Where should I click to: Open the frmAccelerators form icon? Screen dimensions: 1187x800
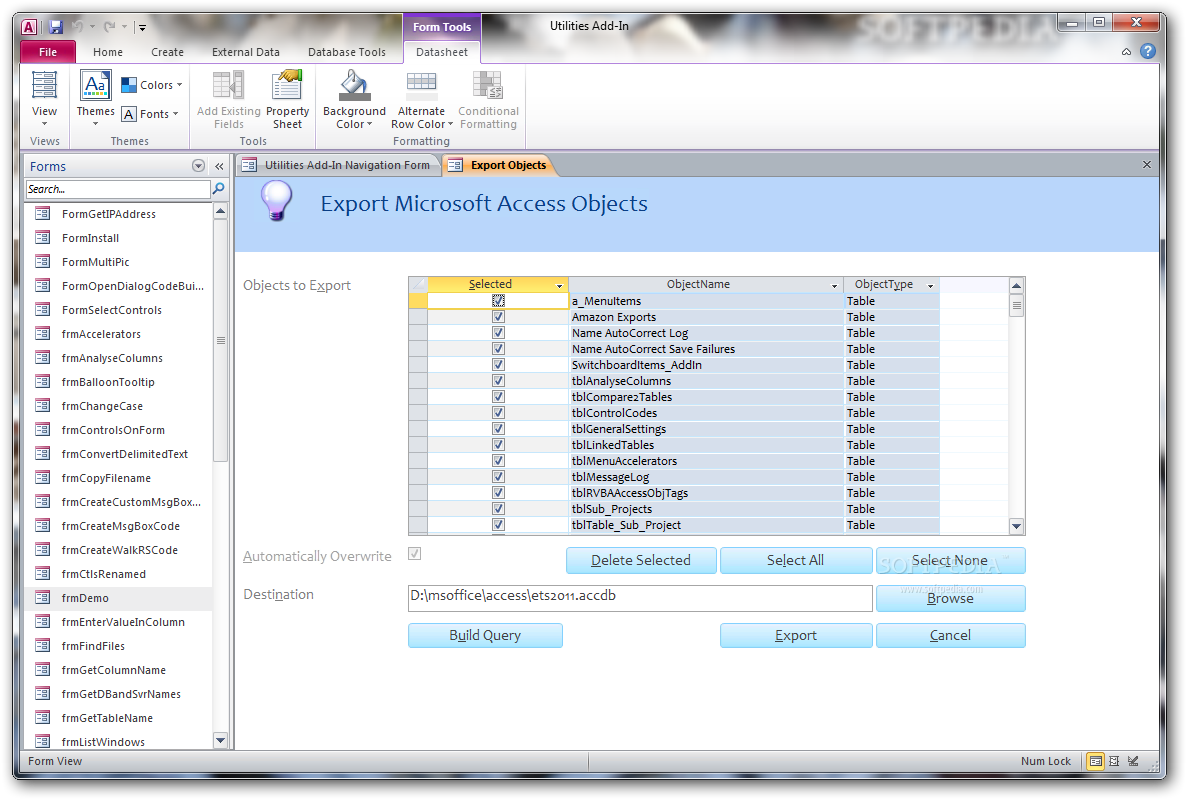42,334
